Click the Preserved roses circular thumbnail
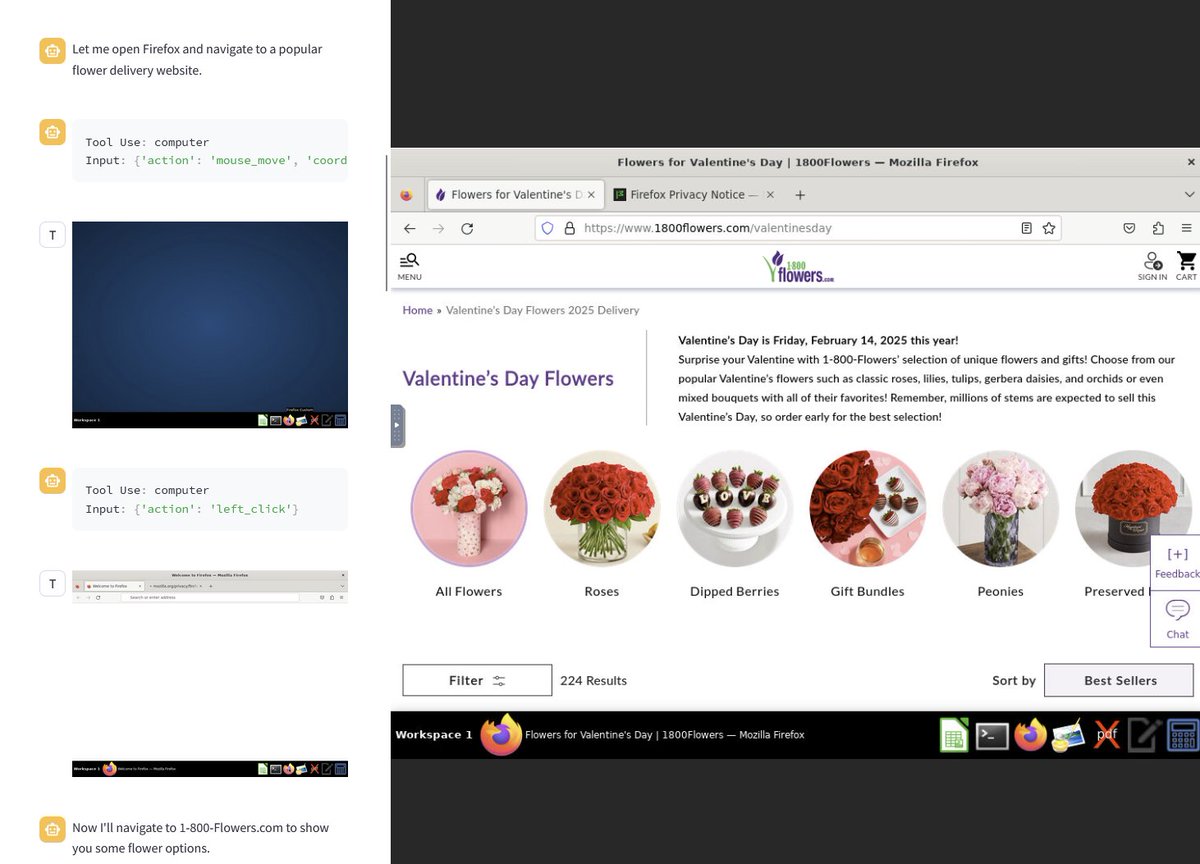1200x864 pixels. pyautogui.click(x=1133, y=508)
